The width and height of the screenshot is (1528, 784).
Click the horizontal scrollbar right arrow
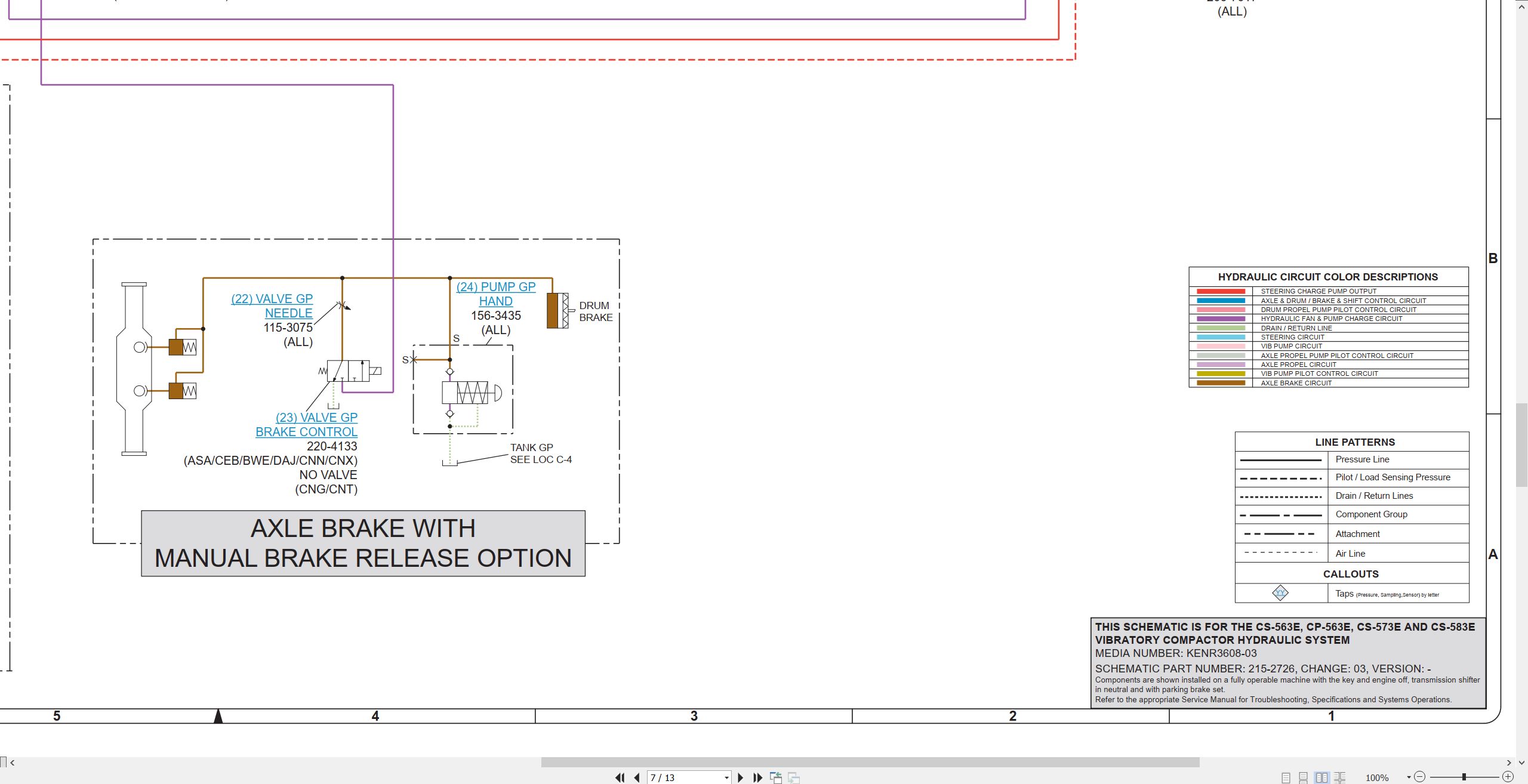point(1509,763)
